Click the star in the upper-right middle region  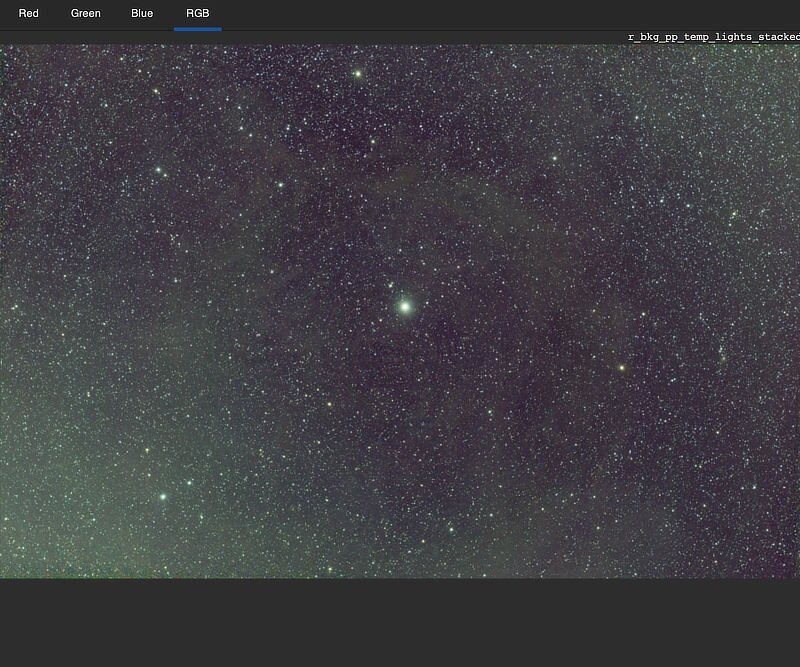[554, 158]
